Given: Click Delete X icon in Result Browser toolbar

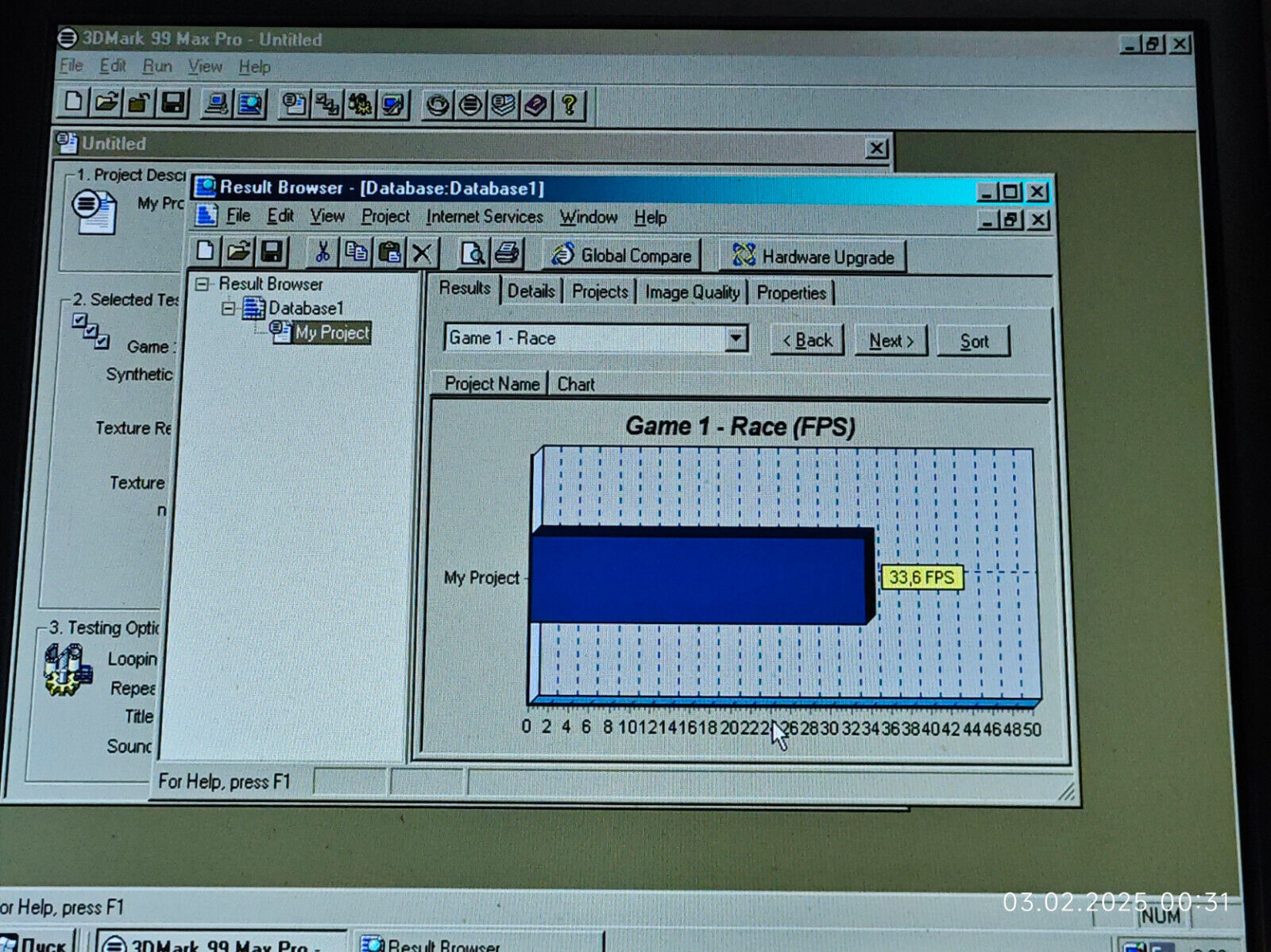Looking at the screenshot, I should [422, 253].
